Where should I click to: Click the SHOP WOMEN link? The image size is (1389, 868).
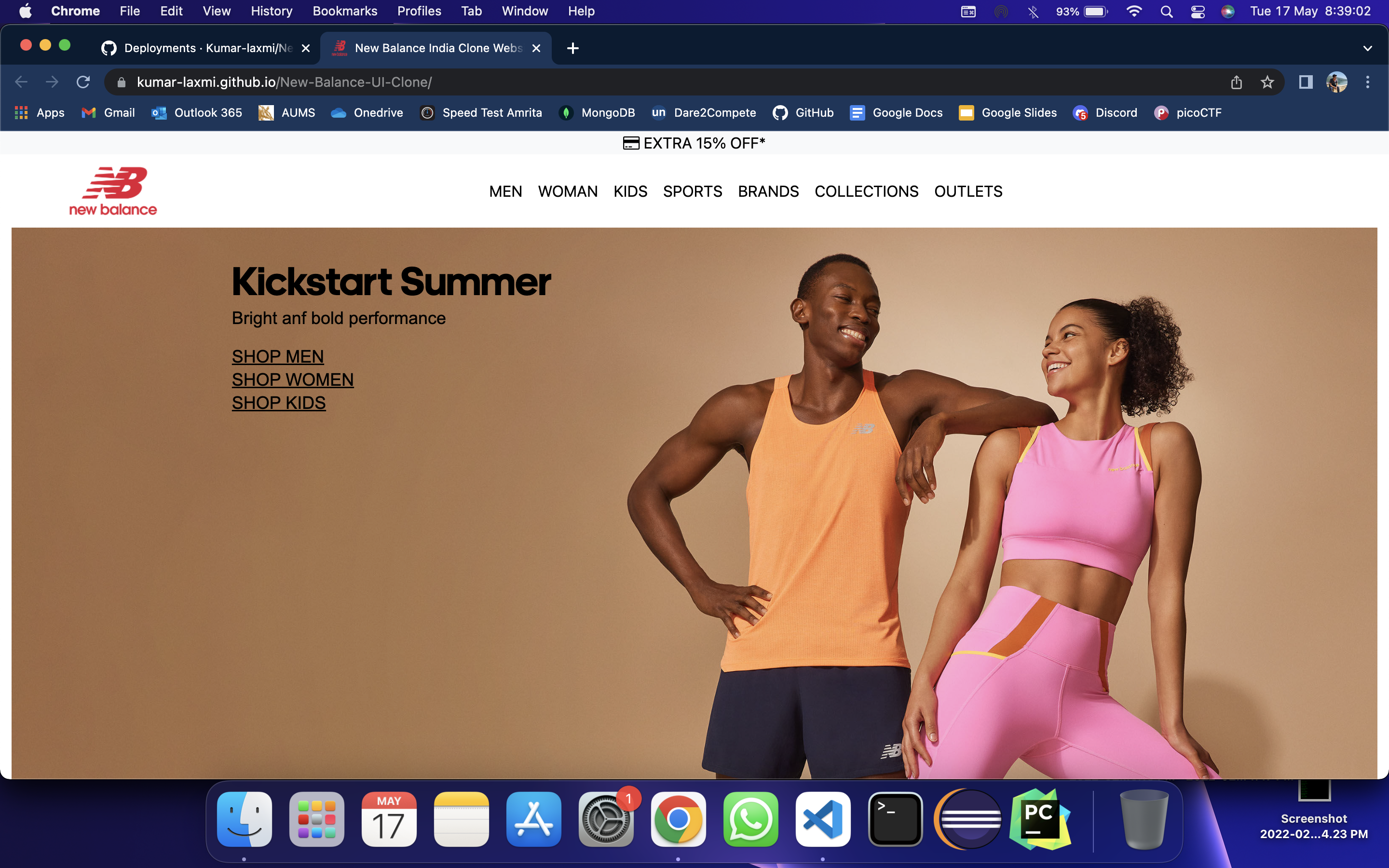[x=292, y=380]
